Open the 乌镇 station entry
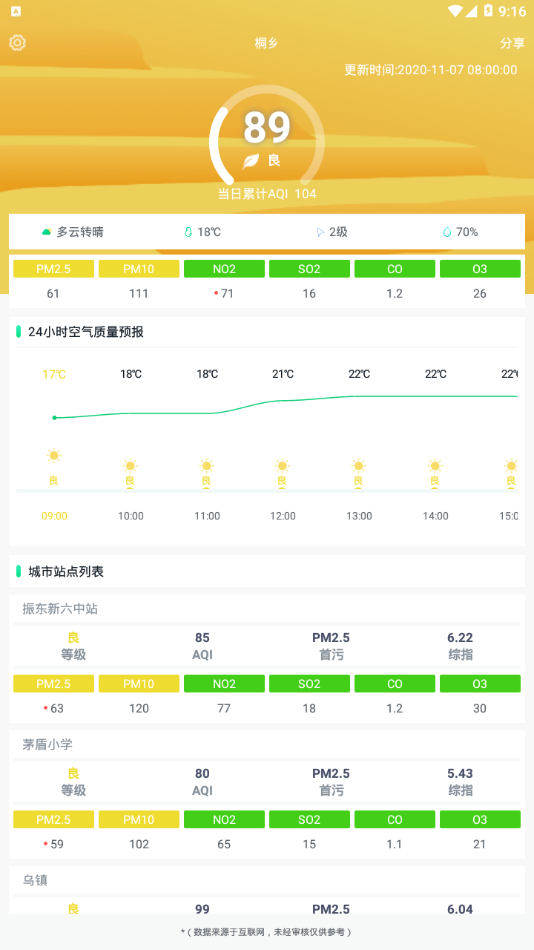This screenshot has height=950, width=534. (35, 880)
